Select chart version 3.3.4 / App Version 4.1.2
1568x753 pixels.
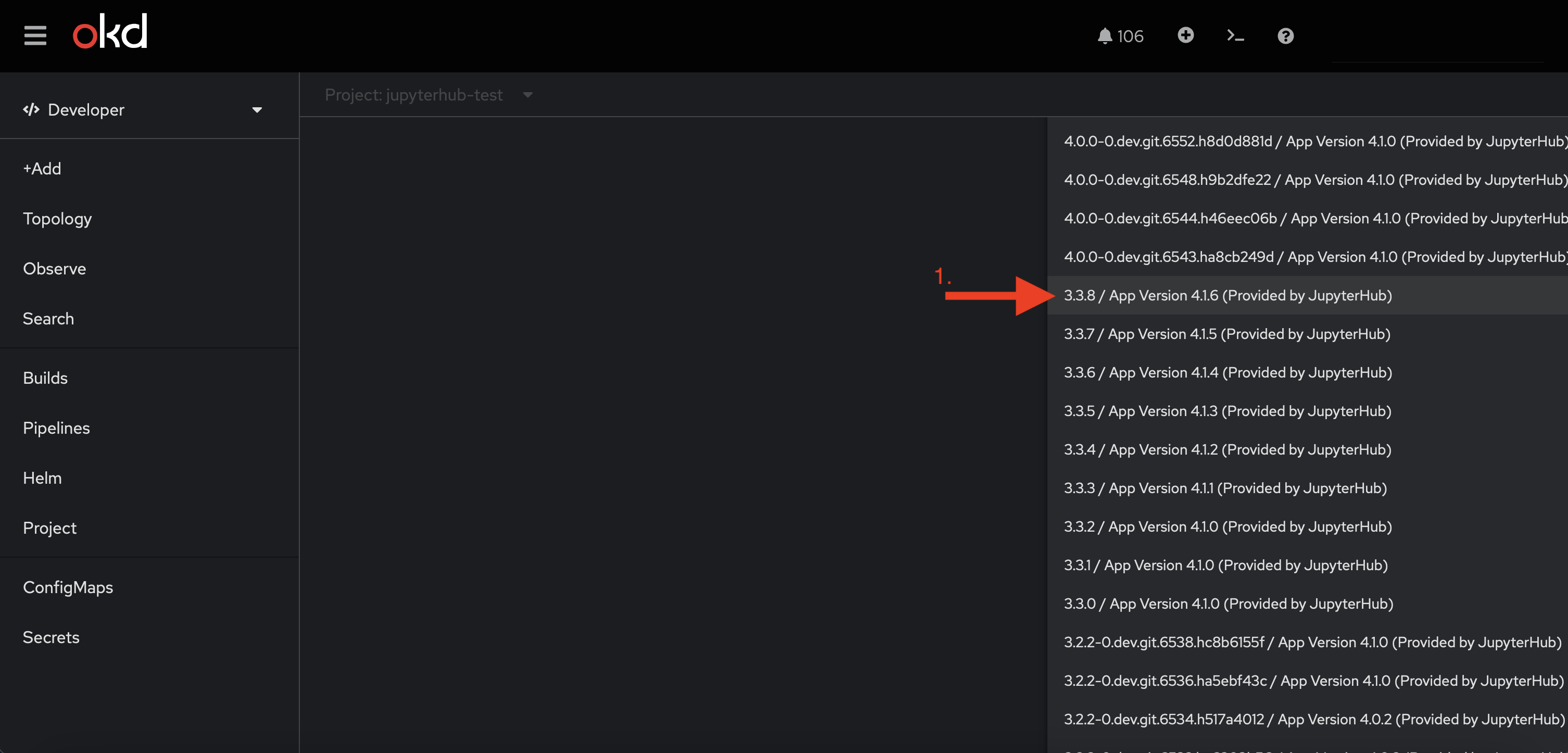1308,449
